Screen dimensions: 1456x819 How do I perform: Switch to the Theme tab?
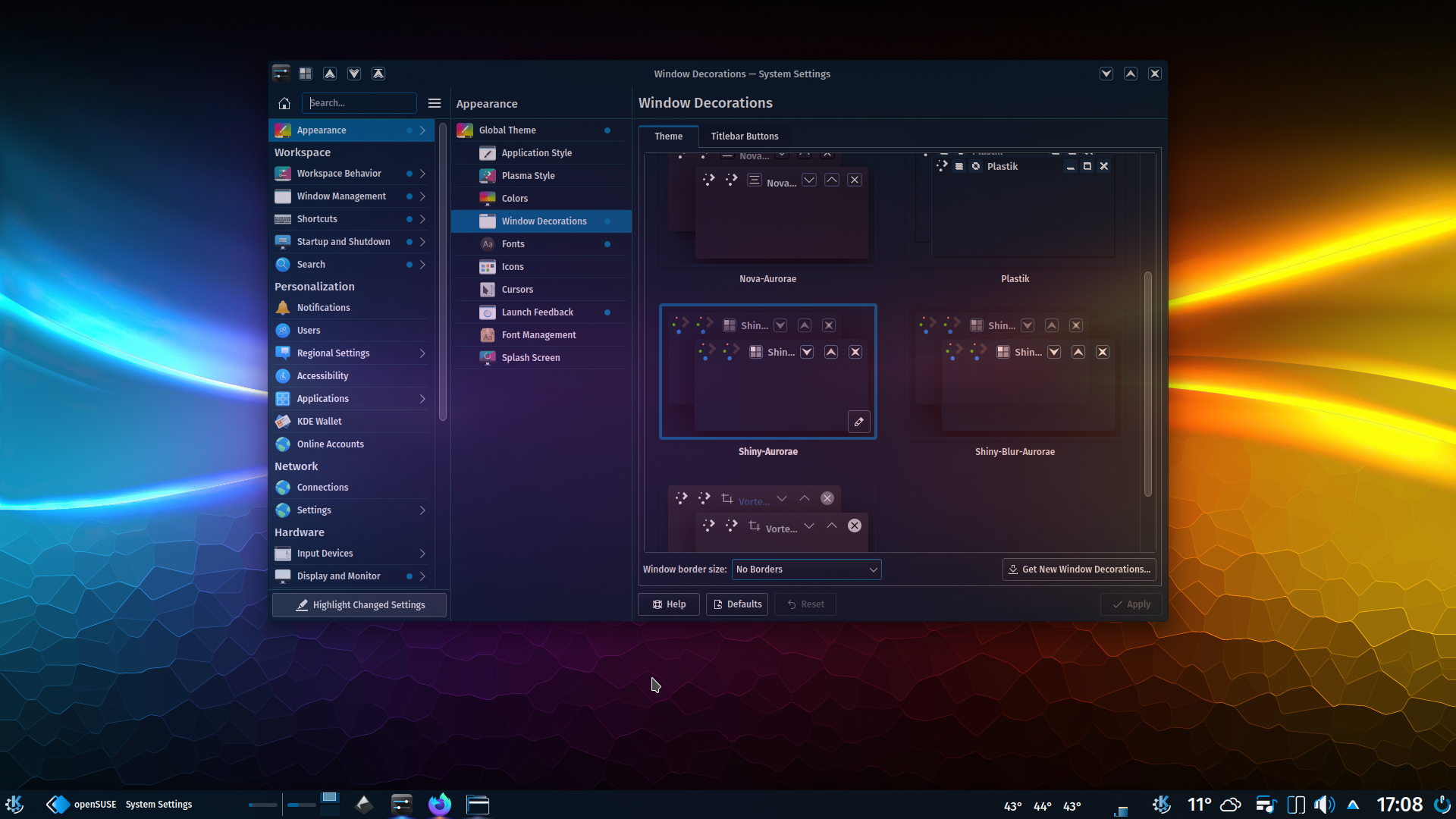point(668,136)
